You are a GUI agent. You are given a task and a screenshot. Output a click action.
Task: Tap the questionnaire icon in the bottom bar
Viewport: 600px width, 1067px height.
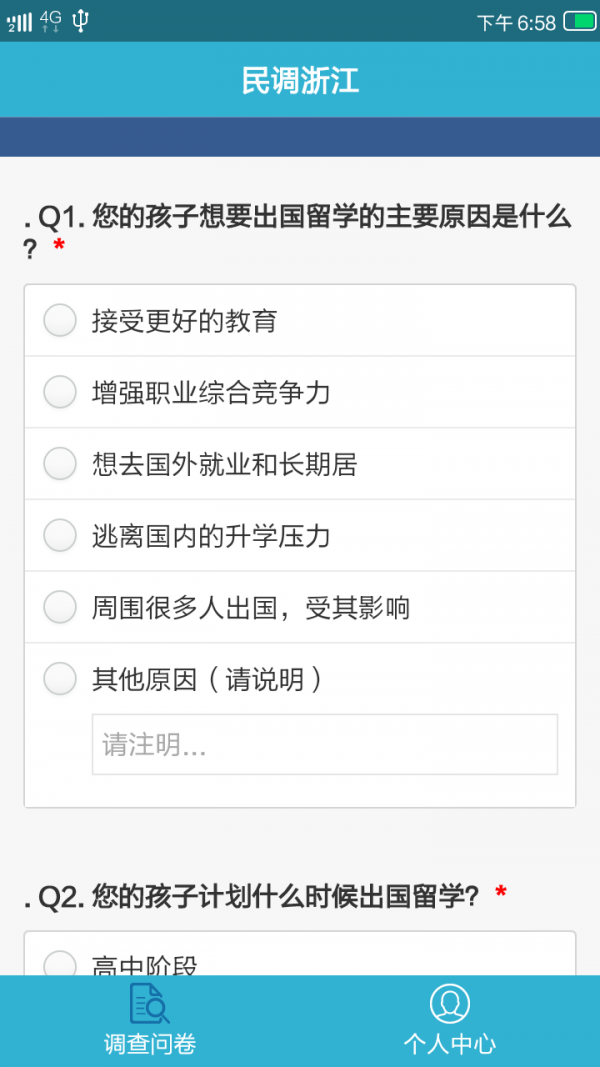point(150,1003)
